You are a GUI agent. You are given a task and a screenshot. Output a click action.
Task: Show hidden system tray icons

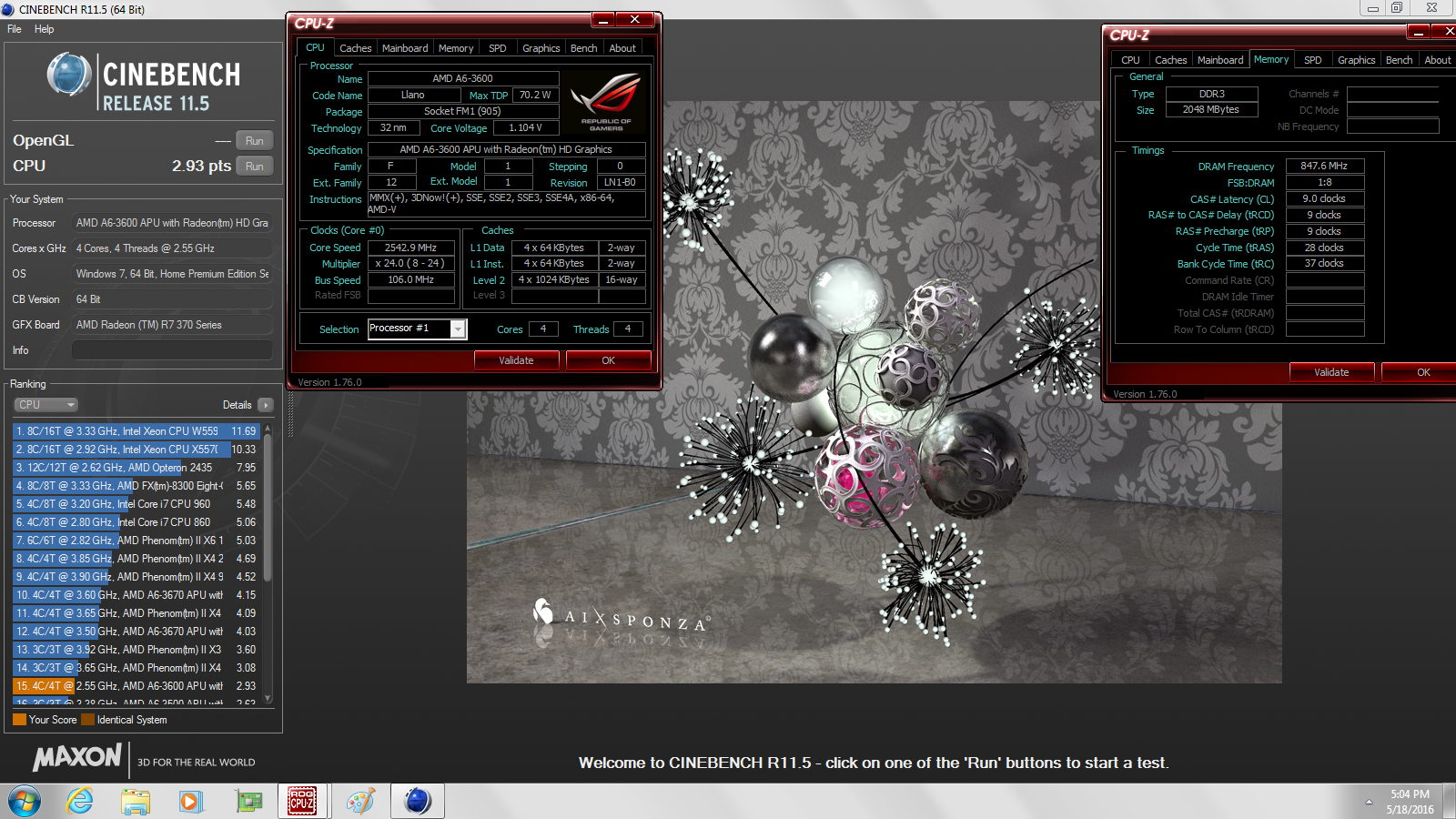point(1369,802)
